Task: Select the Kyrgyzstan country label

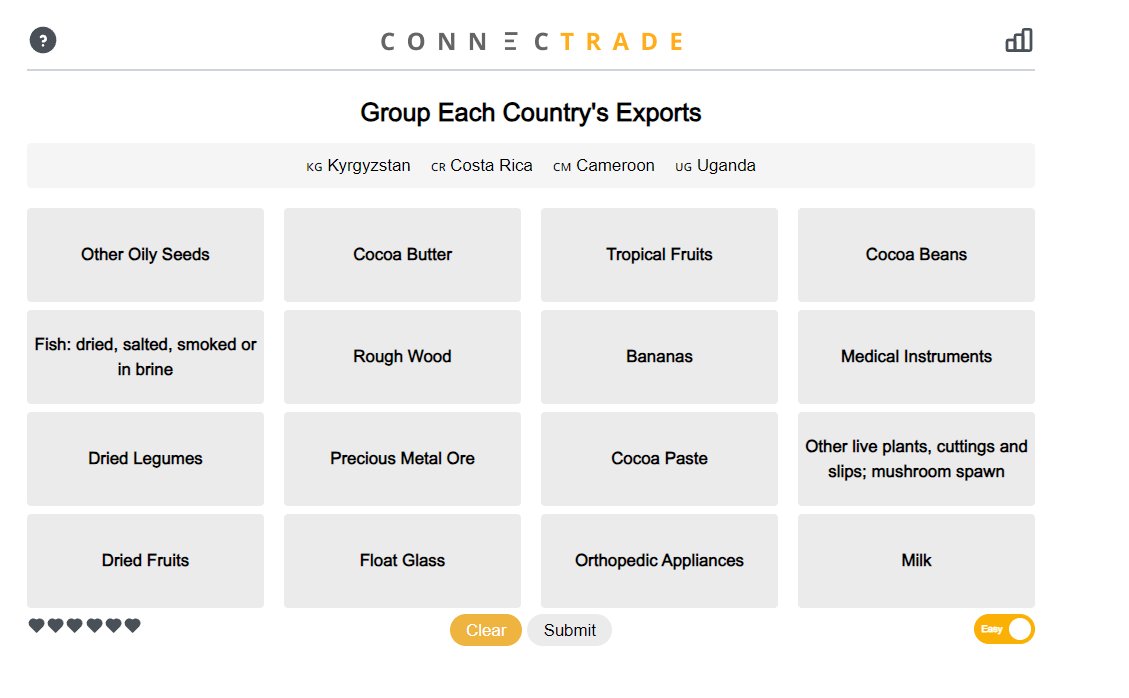Action: (x=368, y=165)
